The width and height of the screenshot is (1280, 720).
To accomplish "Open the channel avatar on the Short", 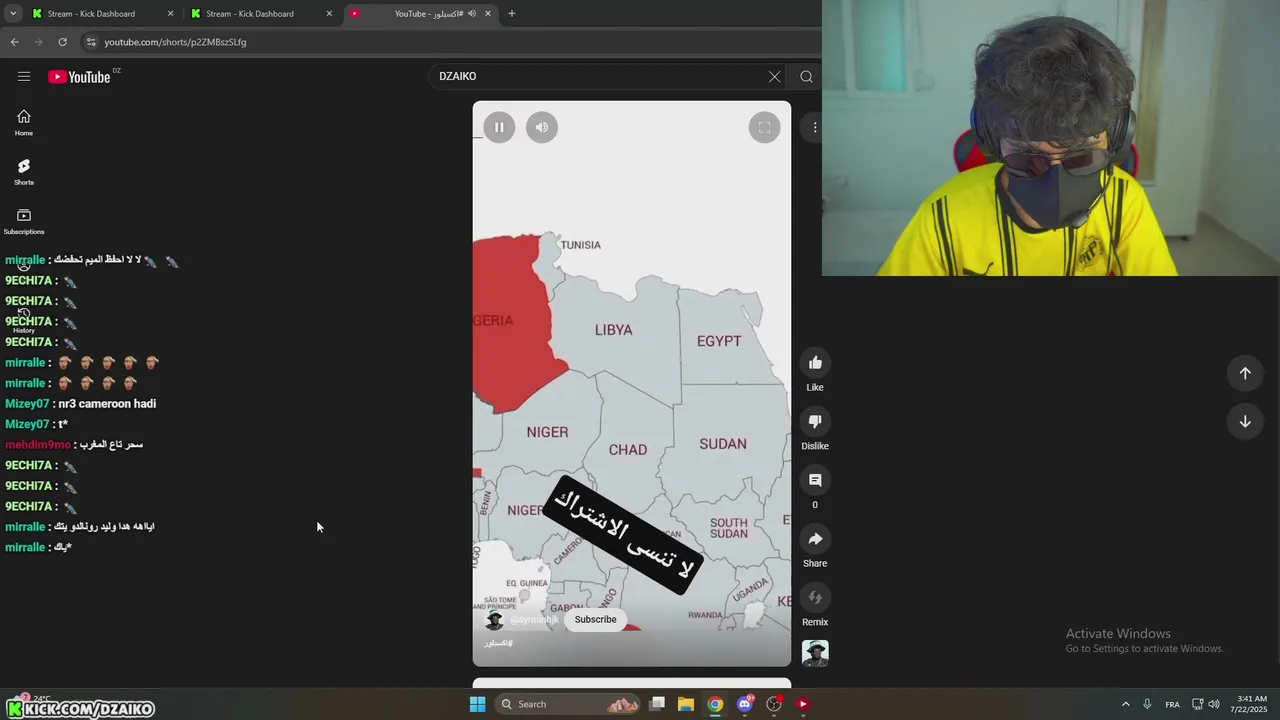I will tap(494, 620).
